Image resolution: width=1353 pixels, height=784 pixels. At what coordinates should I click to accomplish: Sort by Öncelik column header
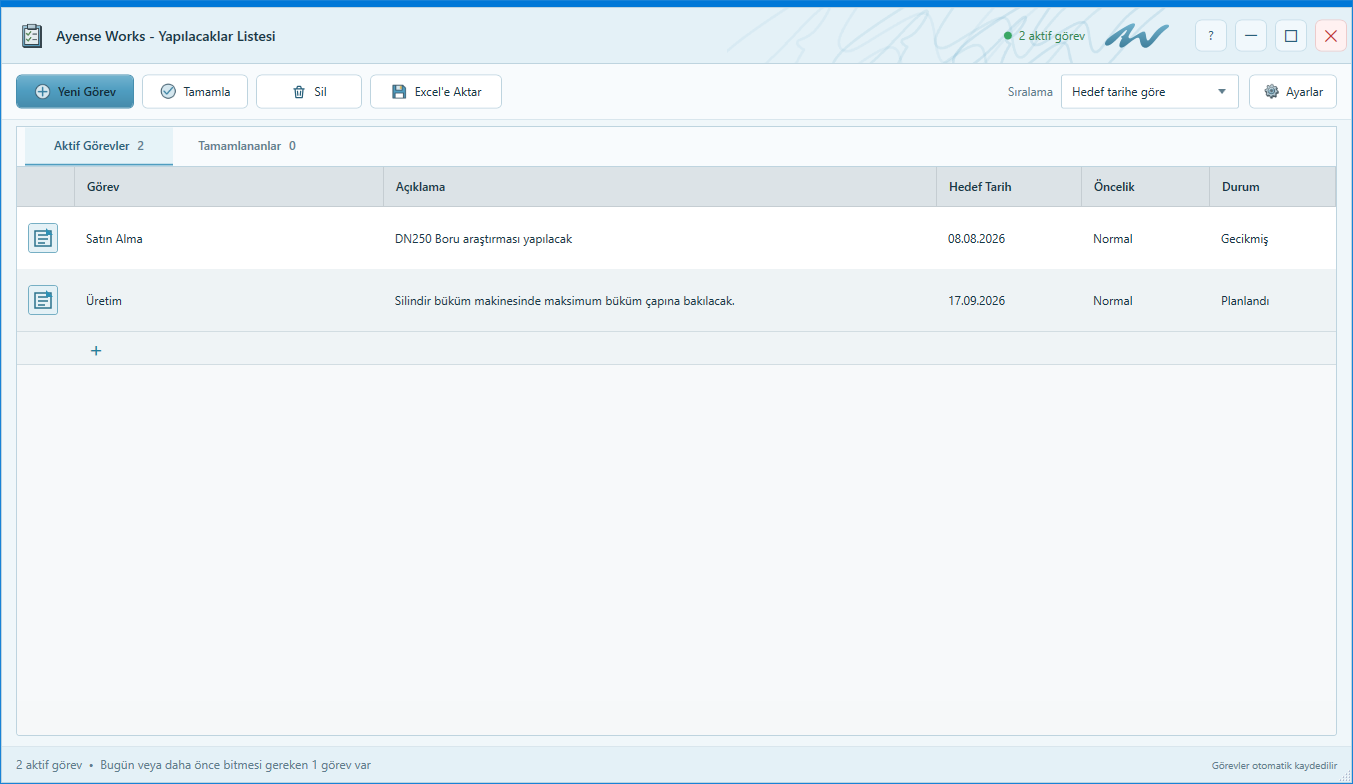click(x=1146, y=187)
